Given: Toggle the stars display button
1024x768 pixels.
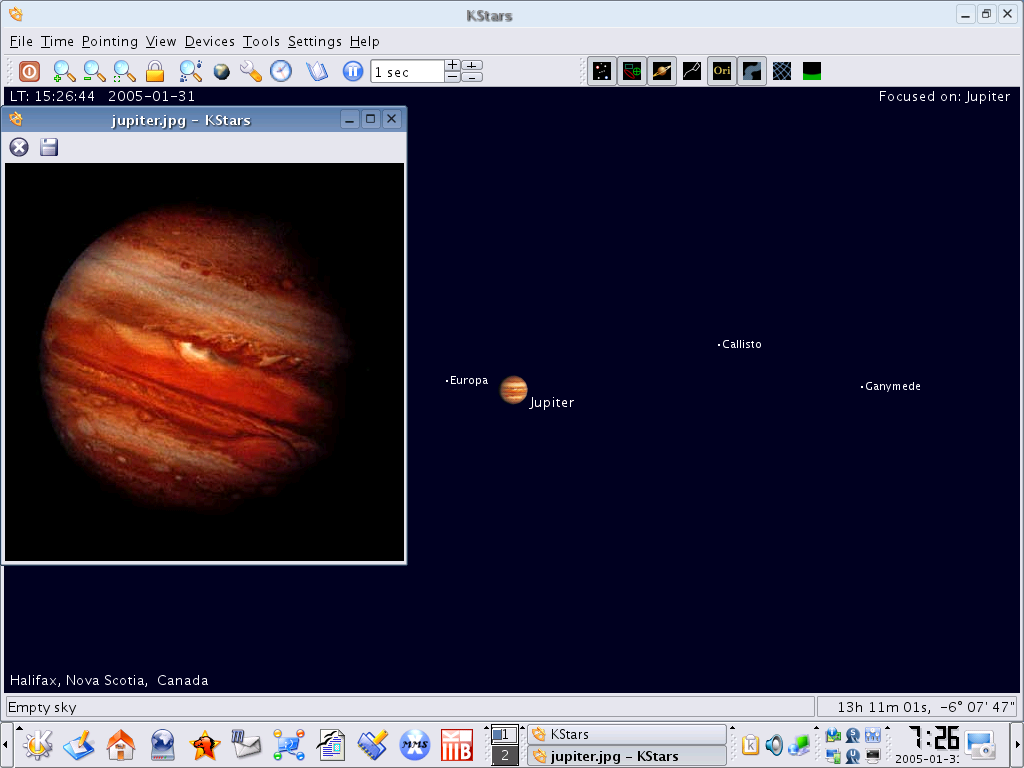Looking at the screenshot, I should tap(601, 71).
